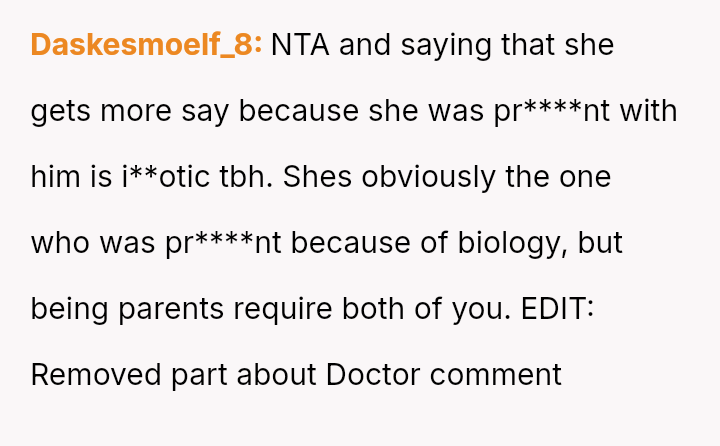Click the word "gets" starting the second line
Image resolution: width=720 pixels, height=446 pixels.
60,112
